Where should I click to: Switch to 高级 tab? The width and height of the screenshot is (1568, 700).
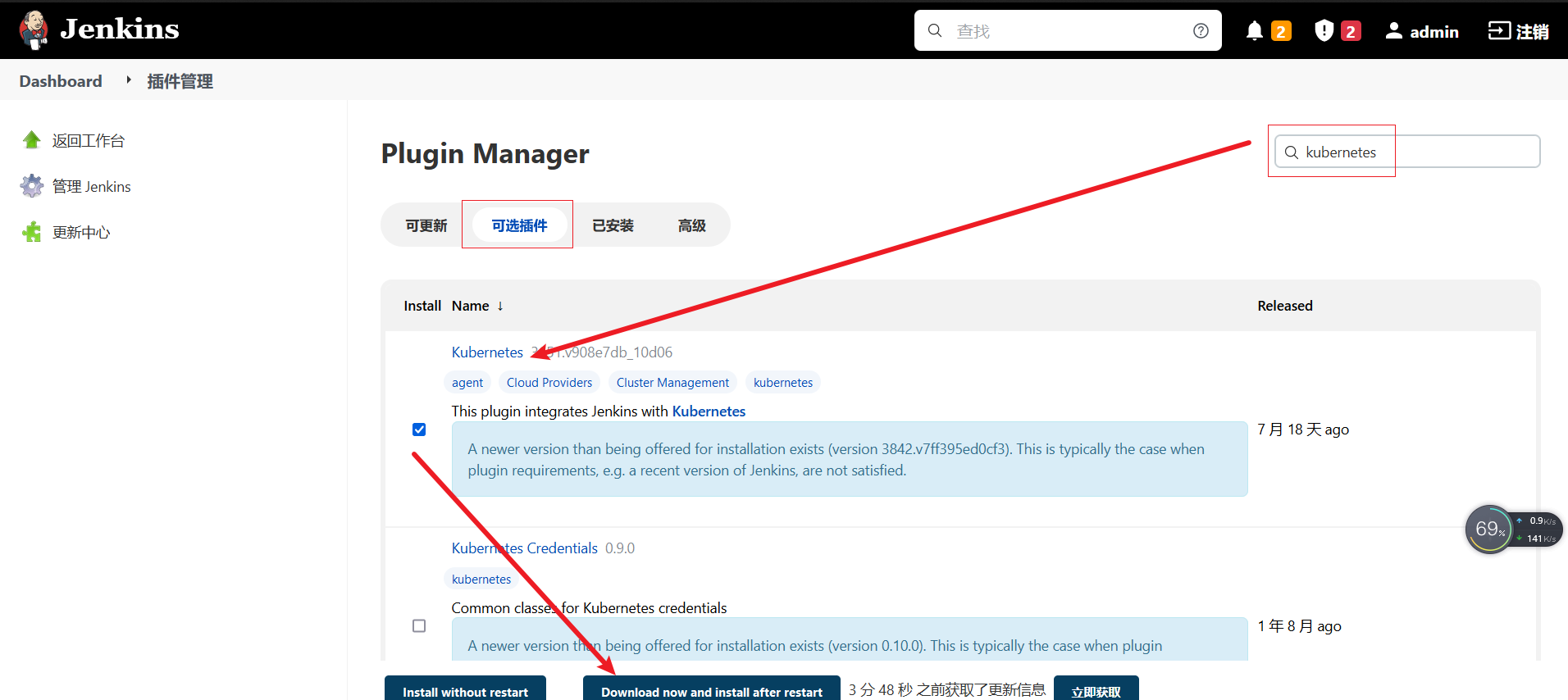pyautogui.click(x=692, y=225)
